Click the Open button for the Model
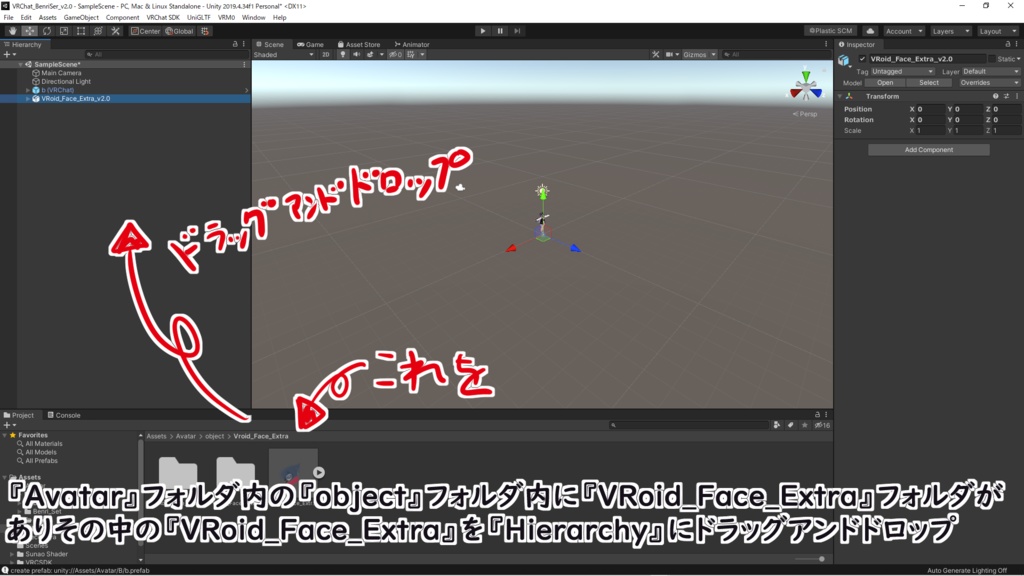The image size is (1024, 576). [885, 83]
